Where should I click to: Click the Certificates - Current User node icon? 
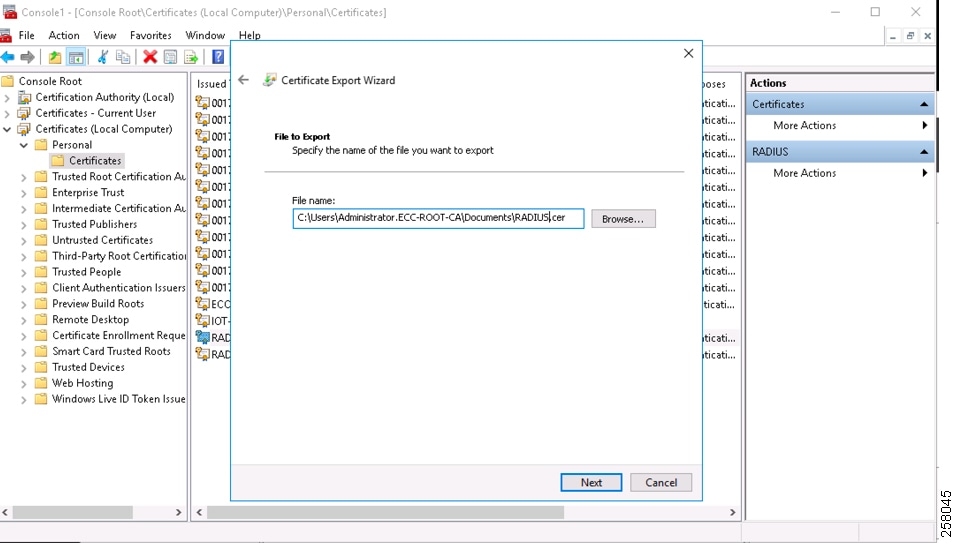coord(24,113)
